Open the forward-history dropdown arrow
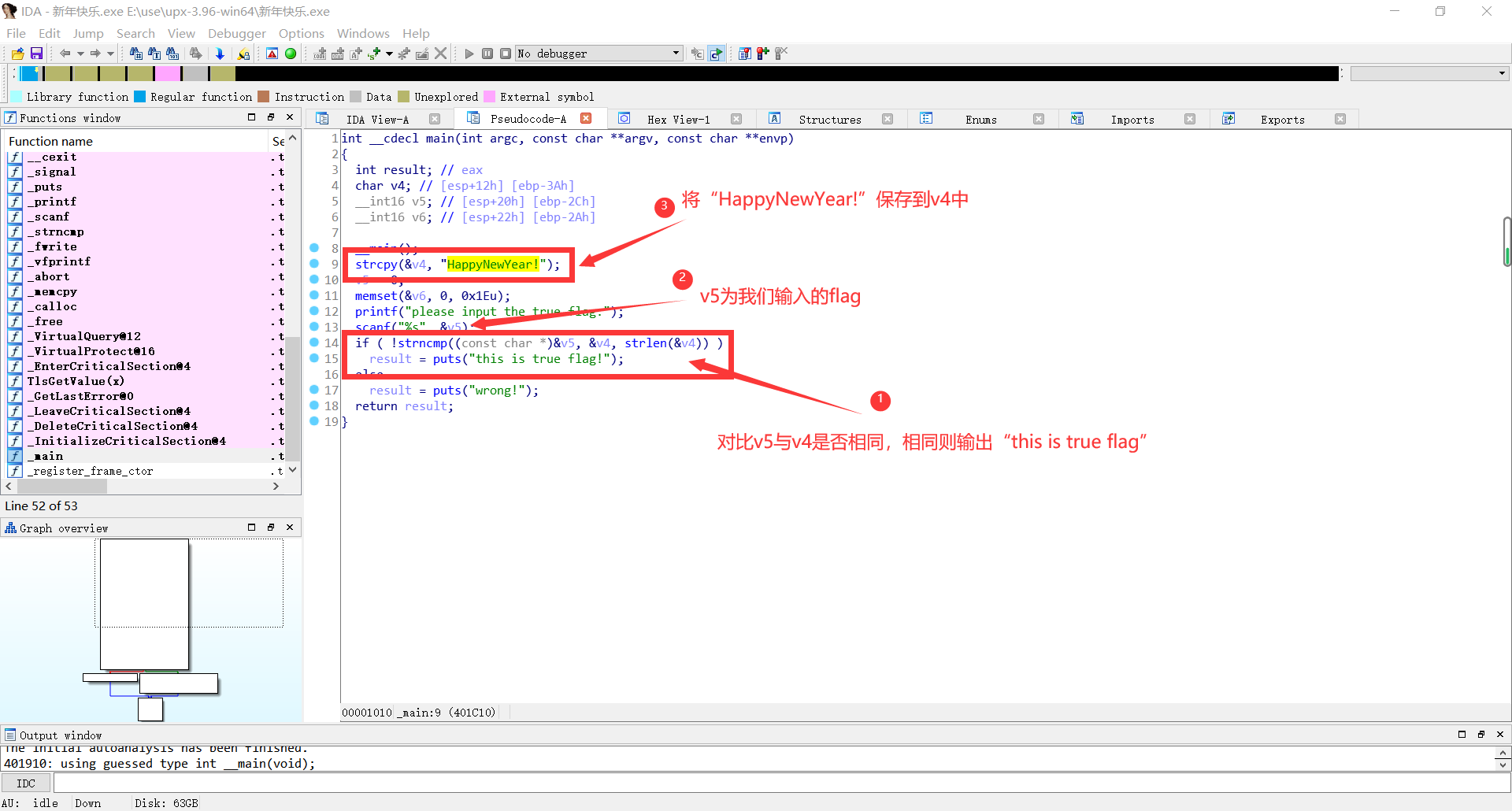 [110, 54]
